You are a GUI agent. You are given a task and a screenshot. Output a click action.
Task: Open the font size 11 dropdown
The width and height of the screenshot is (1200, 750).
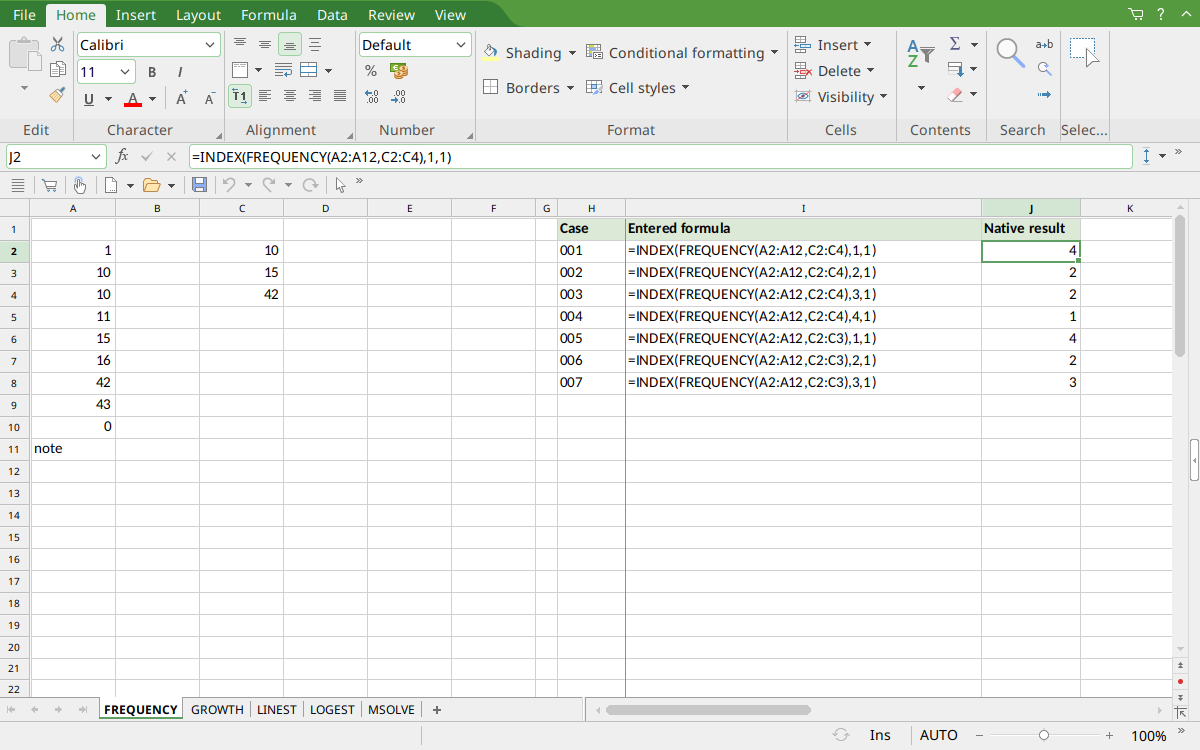[x=125, y=72]
